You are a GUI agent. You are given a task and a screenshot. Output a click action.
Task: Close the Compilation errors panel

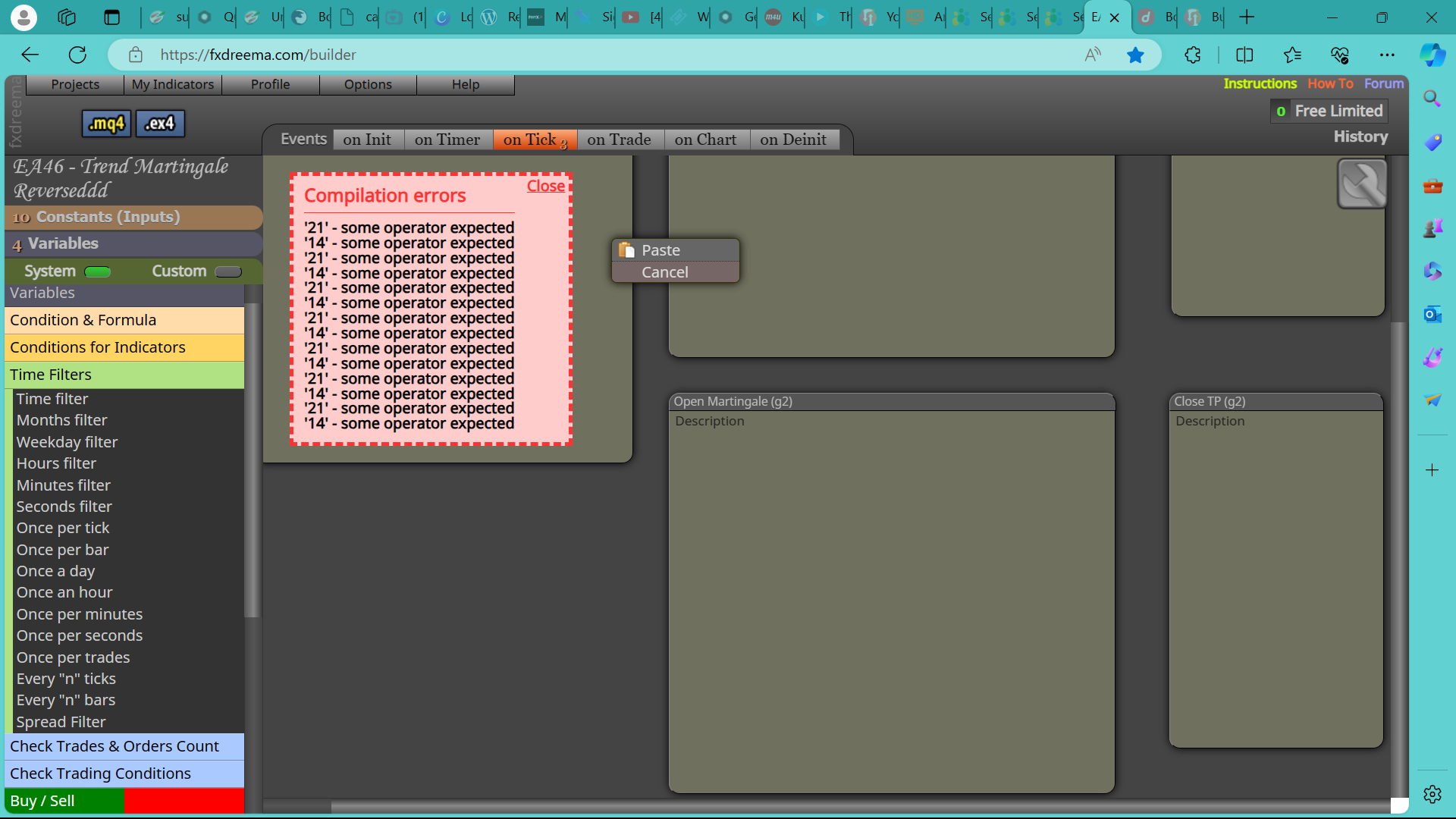pyautogui.click(x=546, y=186)
